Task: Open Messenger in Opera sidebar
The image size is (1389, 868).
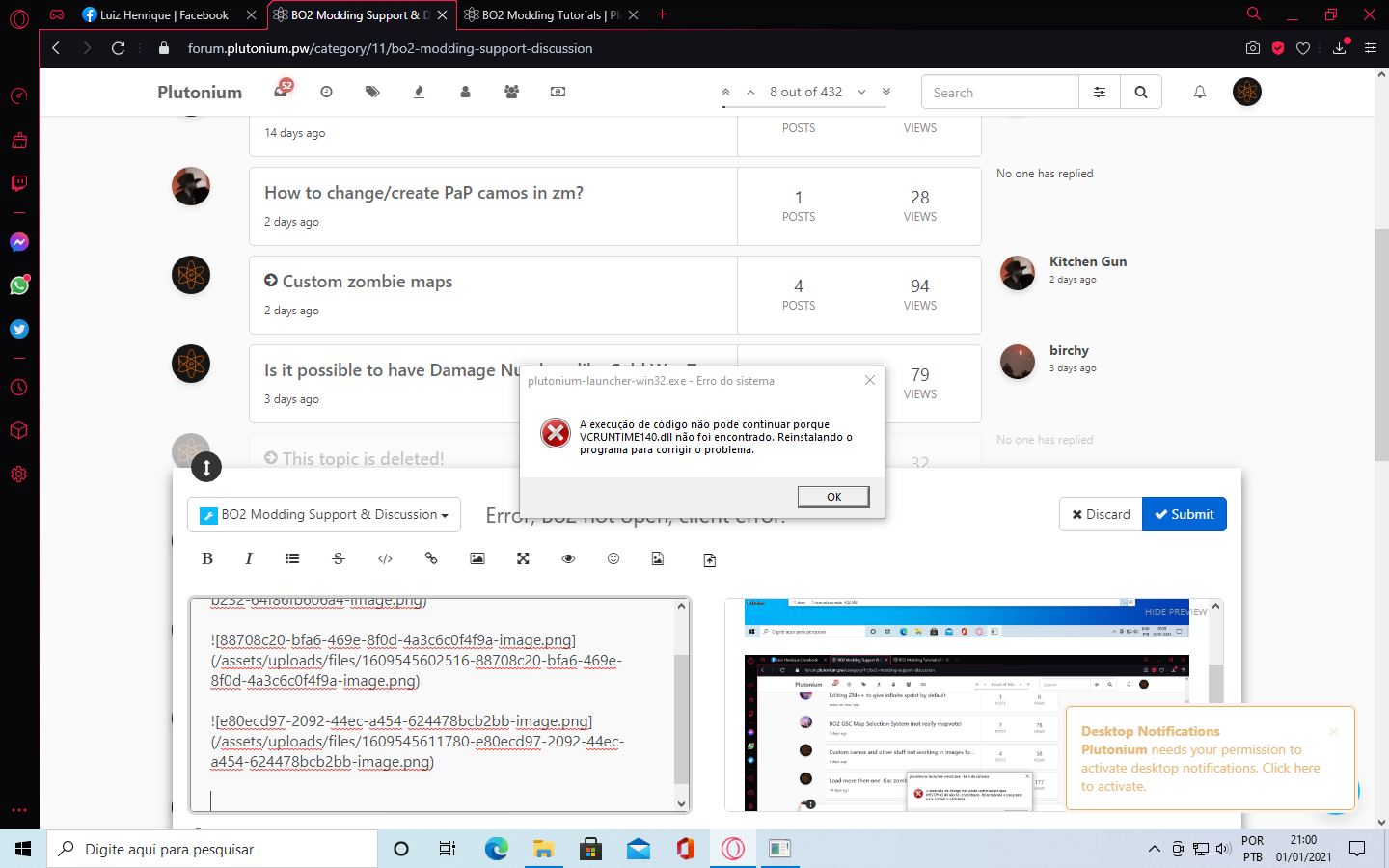Action: 19,242
